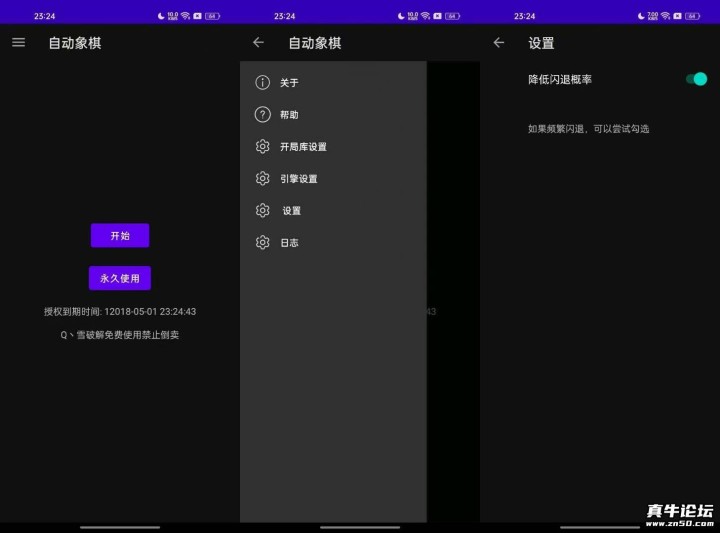Click the gear icon for 引擎设置

pyautogui.click(x=263, y=179)
